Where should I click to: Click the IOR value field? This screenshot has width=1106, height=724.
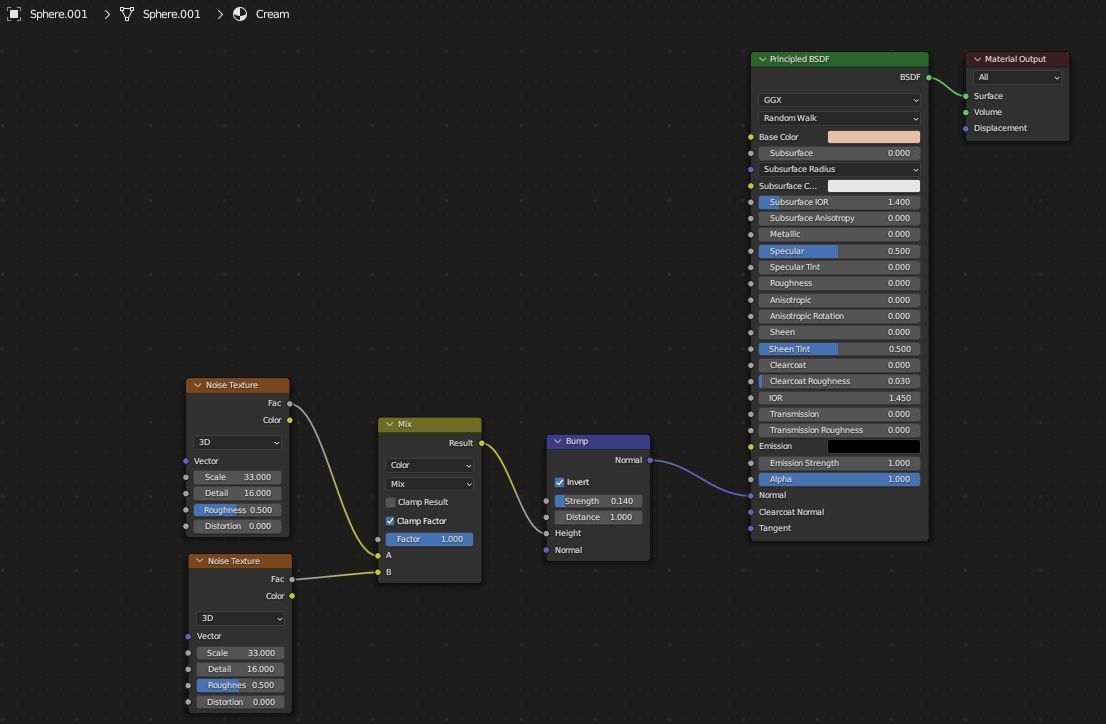coord(839,398)
